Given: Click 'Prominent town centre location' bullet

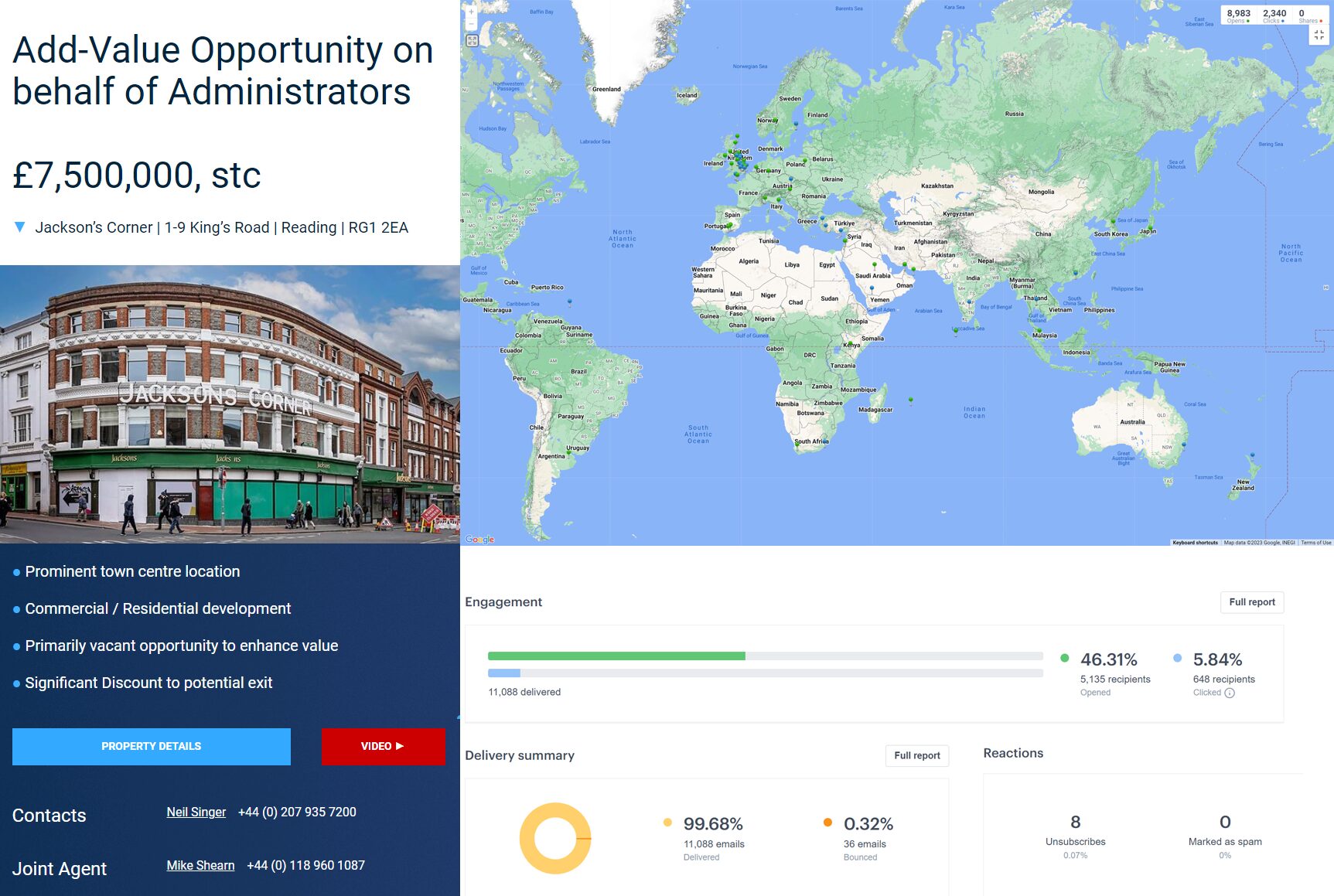Looking at the screenshot, I should click(x=132, y=571).
